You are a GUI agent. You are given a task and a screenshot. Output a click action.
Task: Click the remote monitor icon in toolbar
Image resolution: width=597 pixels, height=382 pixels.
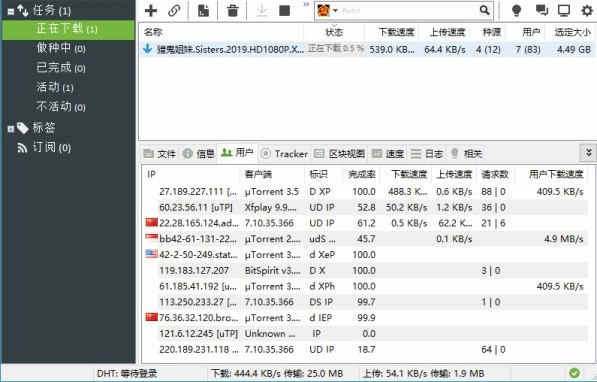[564, 10]
